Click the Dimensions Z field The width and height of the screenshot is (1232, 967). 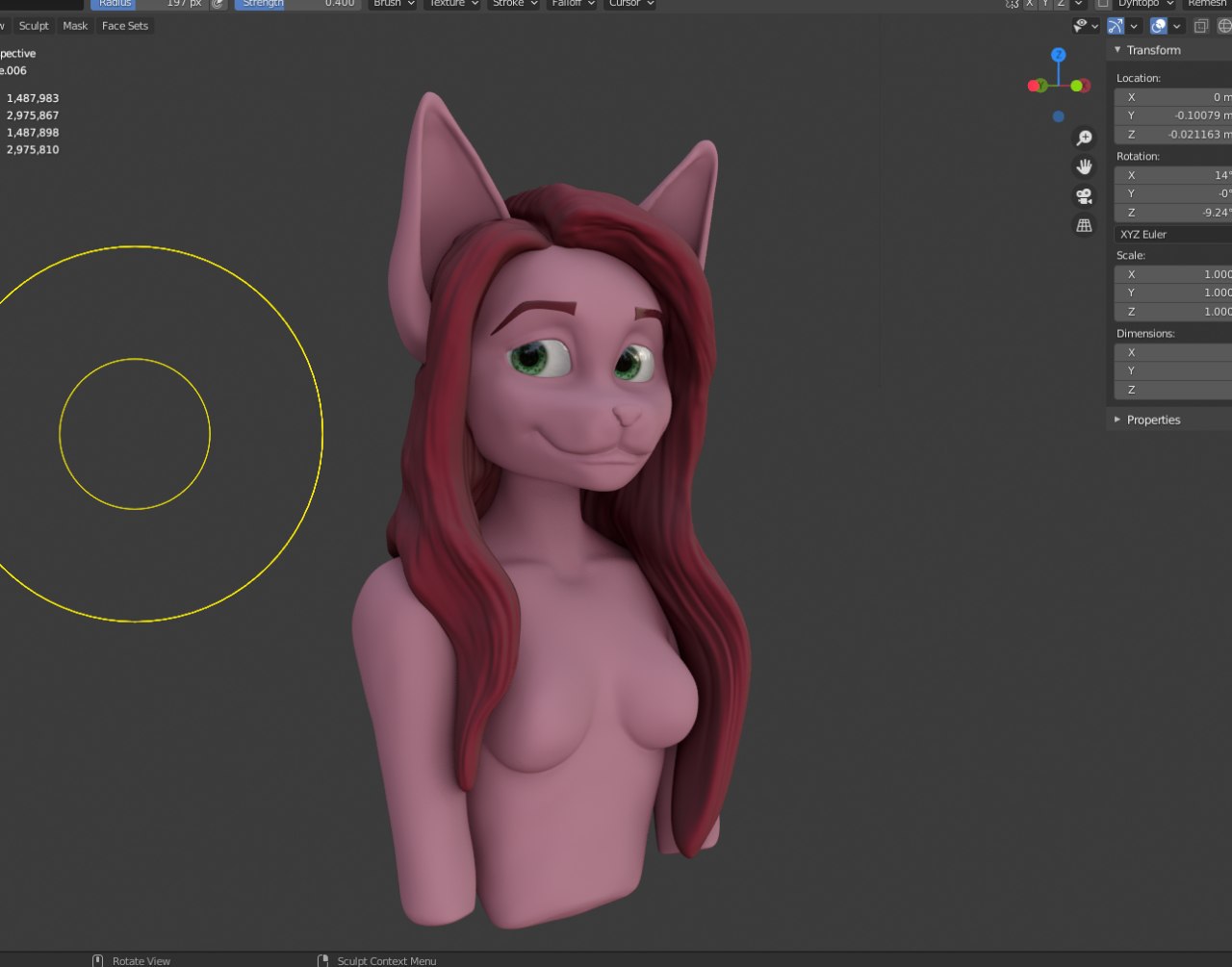point(1173,390)
